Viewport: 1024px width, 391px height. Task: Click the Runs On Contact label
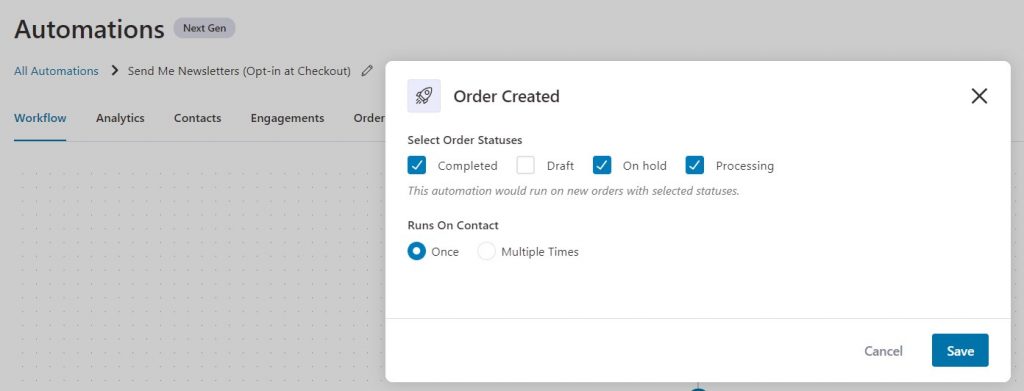click(453, 225)
